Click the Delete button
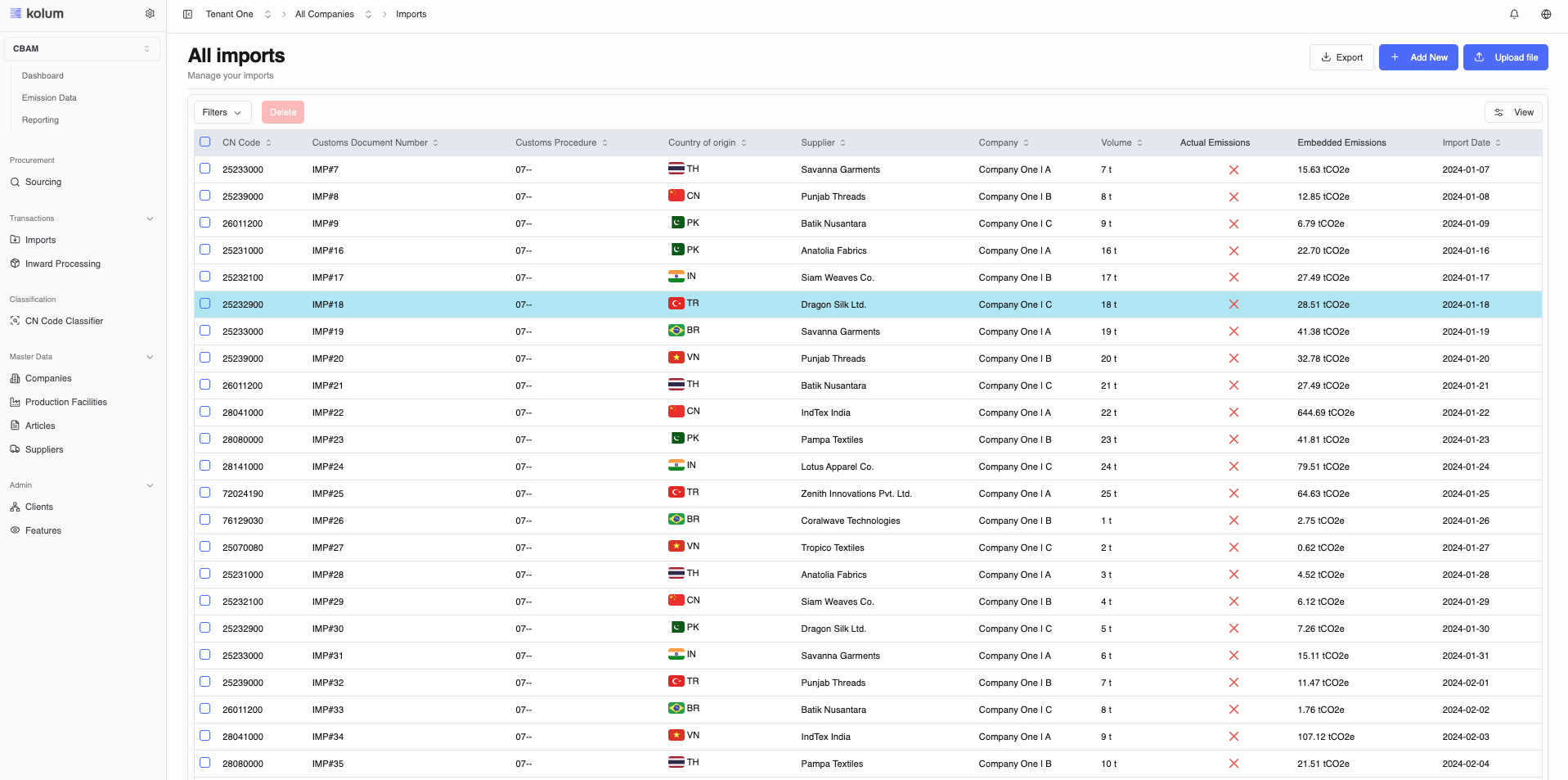 click(283, 113)
